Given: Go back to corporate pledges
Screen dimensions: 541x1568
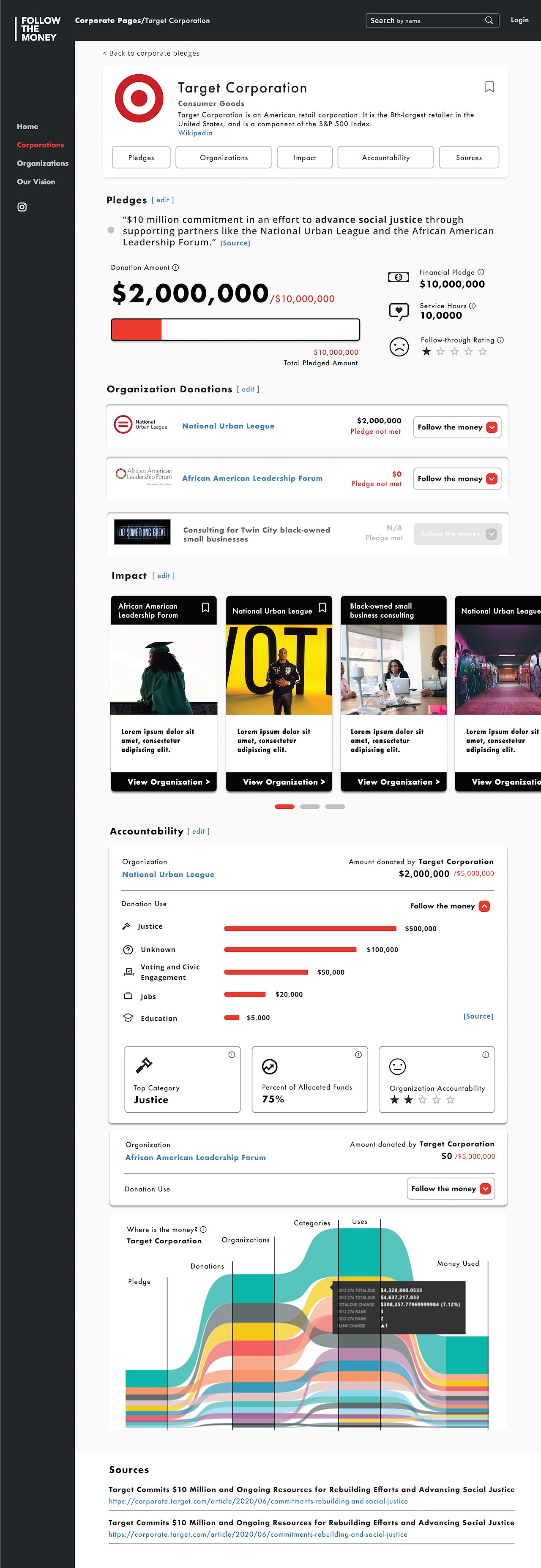Looking at the screenshot, I should point(151,53).
